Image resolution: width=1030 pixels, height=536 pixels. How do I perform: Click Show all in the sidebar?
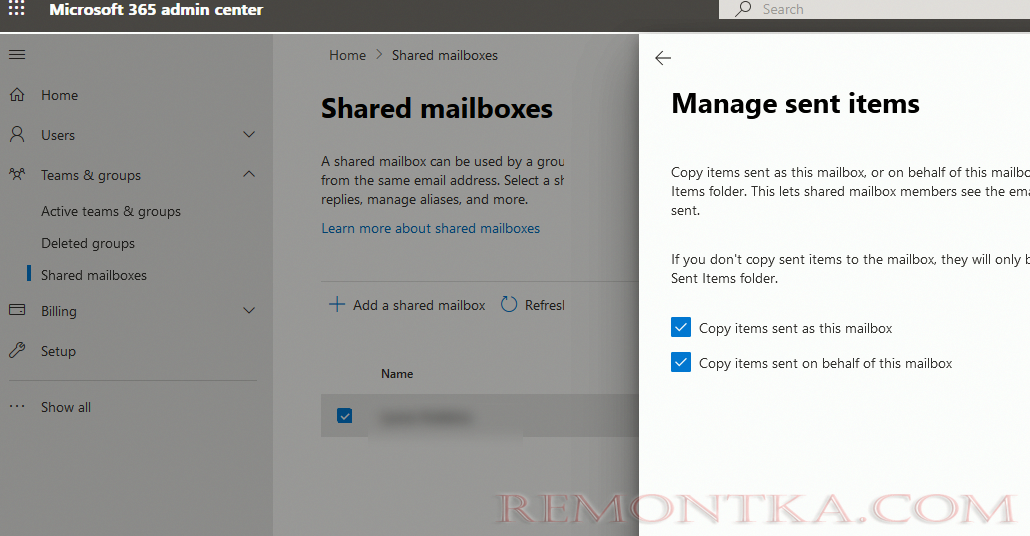click(66, 407)
